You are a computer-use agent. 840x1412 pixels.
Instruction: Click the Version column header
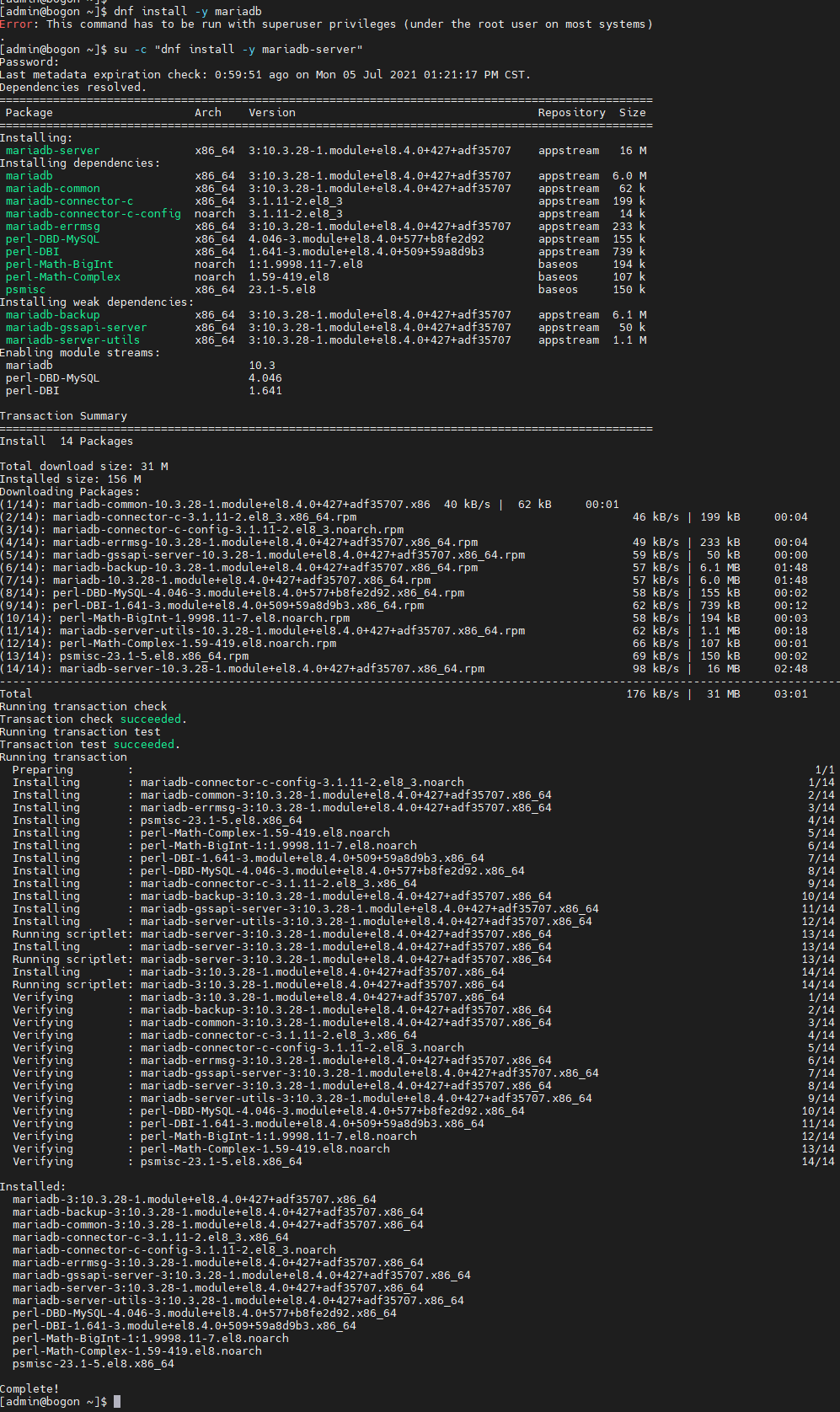coord(272,113)
